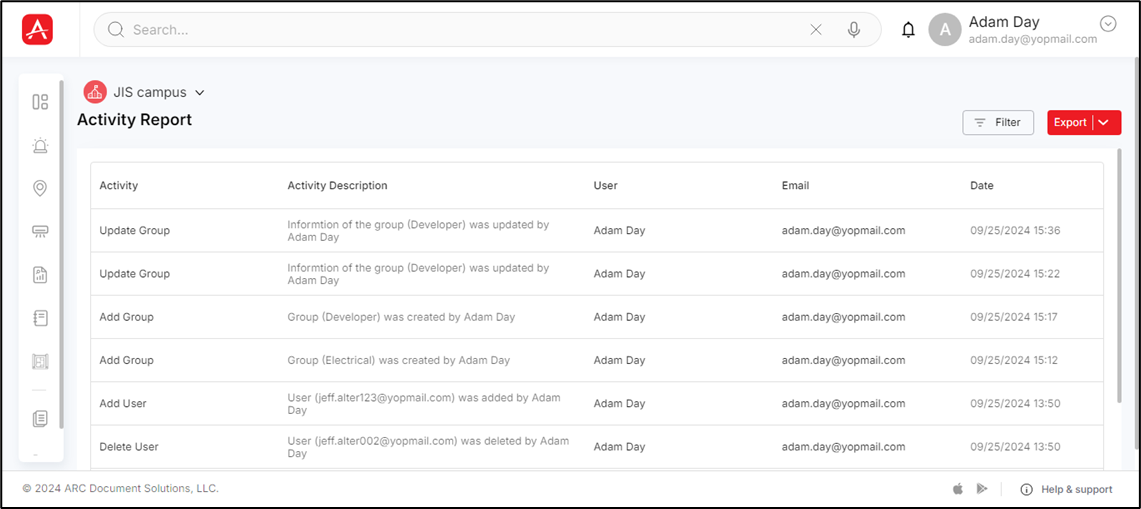
Task: Click the alarm siren icon in sidebar
Action: [40, 146]
